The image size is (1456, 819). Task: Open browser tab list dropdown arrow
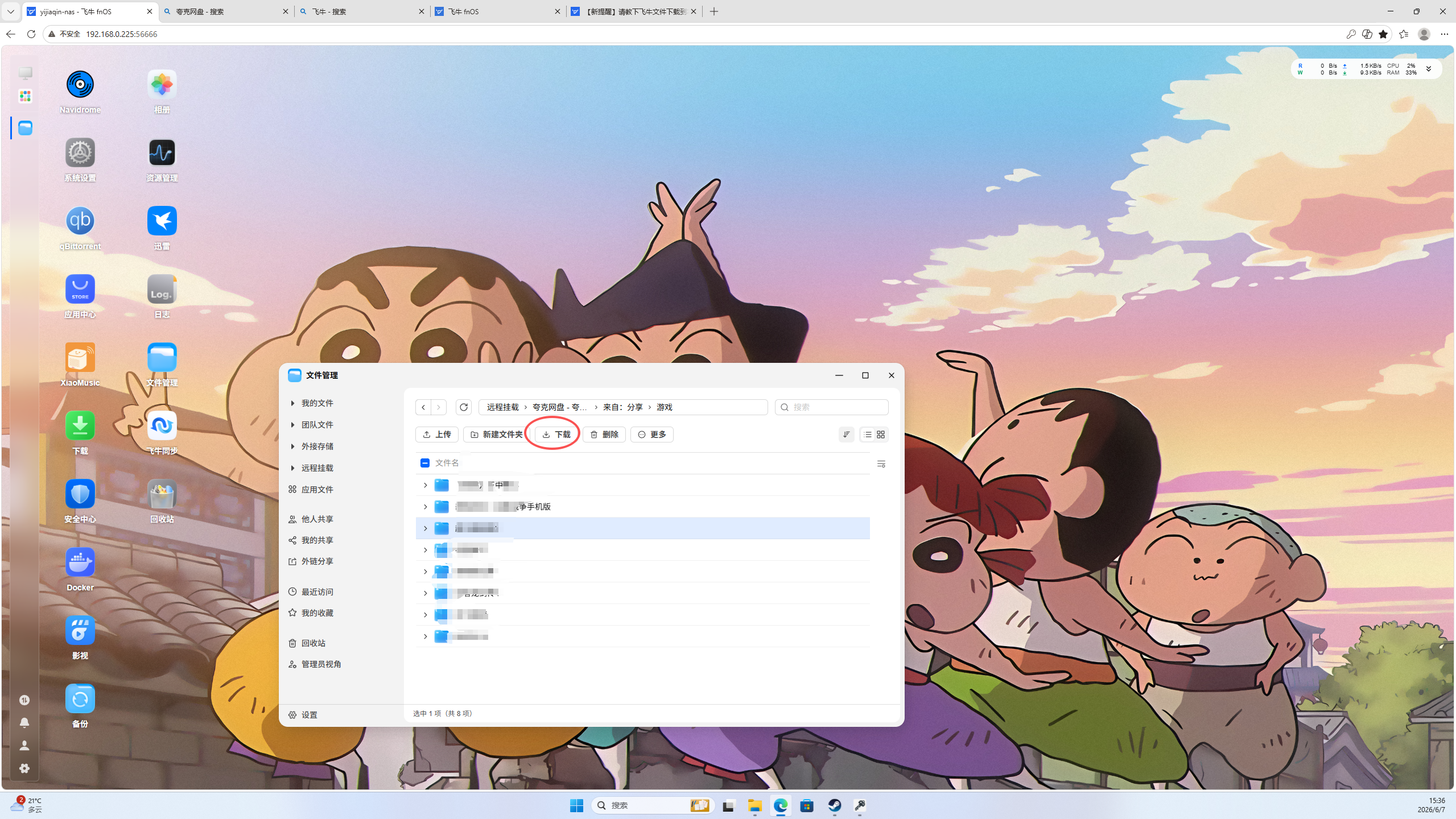[x=10, y=11]
